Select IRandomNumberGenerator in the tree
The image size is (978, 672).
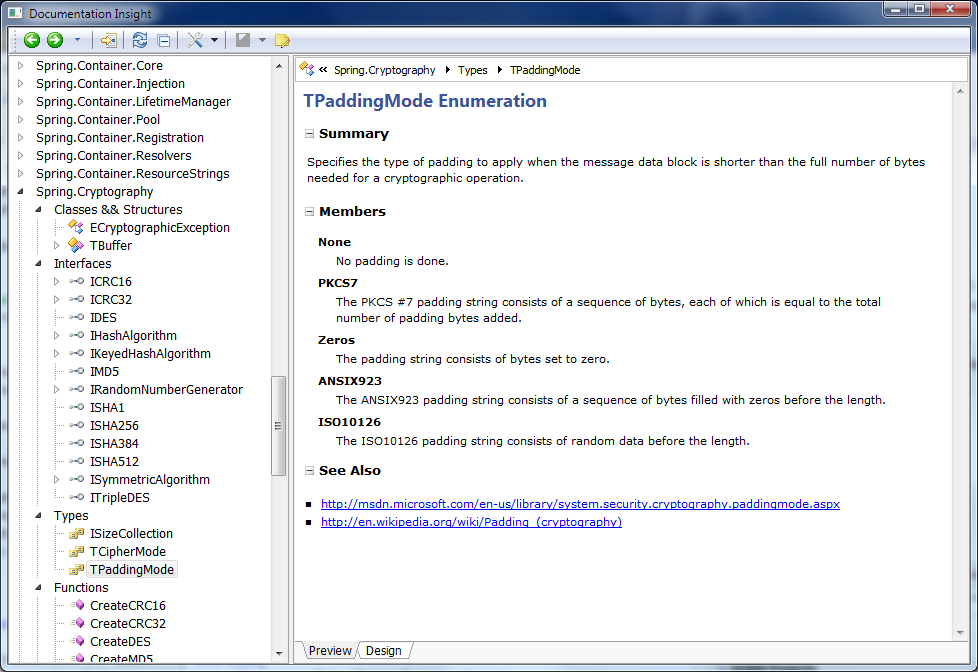pyautogui.click(x=166, y=390)
